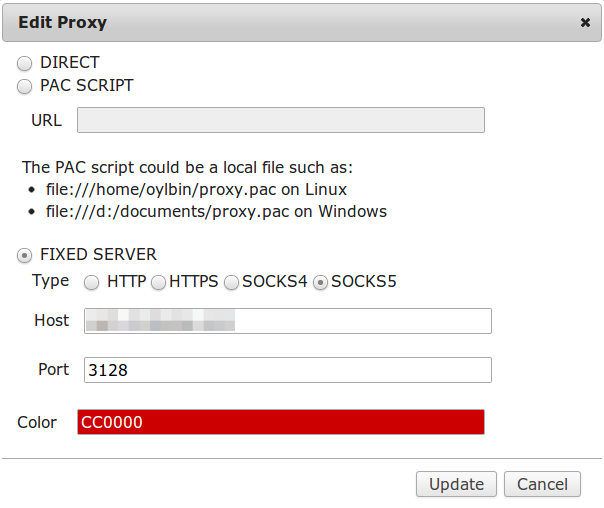Click the Update button
604x508 pixels.
[456, 484]
